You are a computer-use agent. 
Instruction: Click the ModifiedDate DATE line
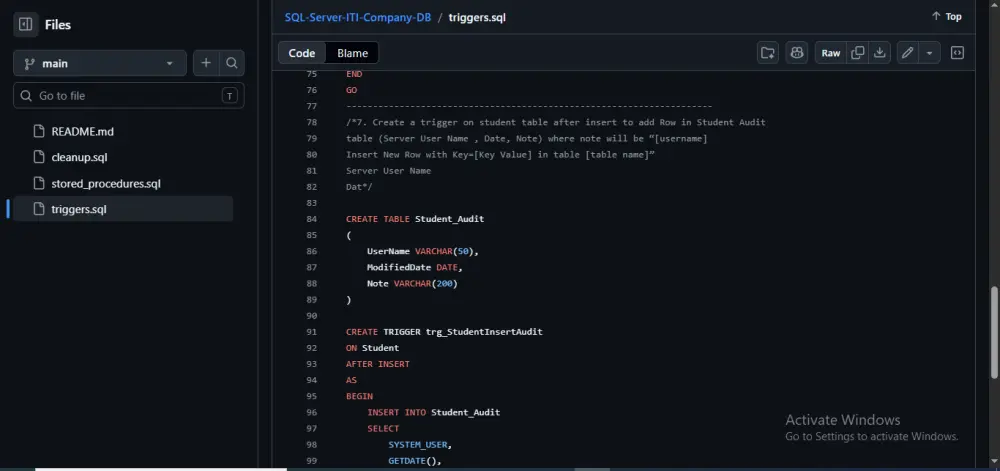[x=415, y=267]
